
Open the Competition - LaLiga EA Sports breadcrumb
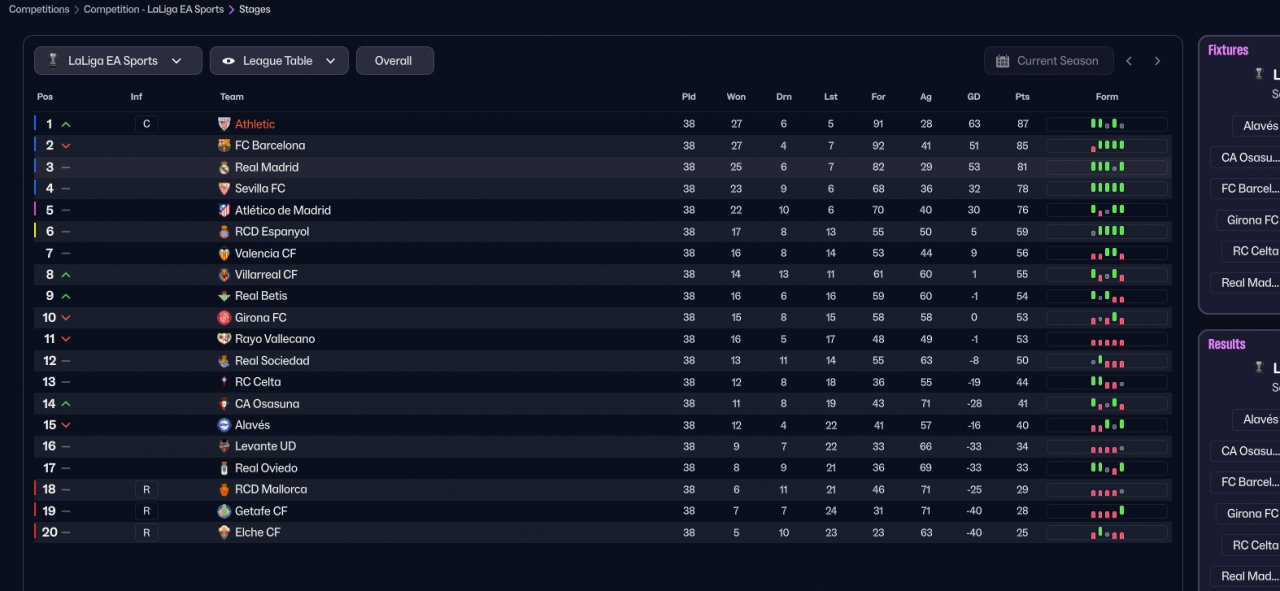153,9
